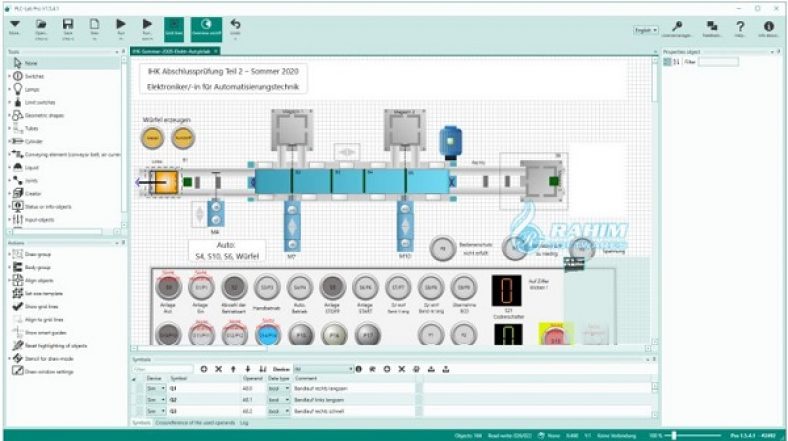The width and height of the screenshot is (788, 441).
Task: Click the move symbol down arrow
Action: point(248,369)
